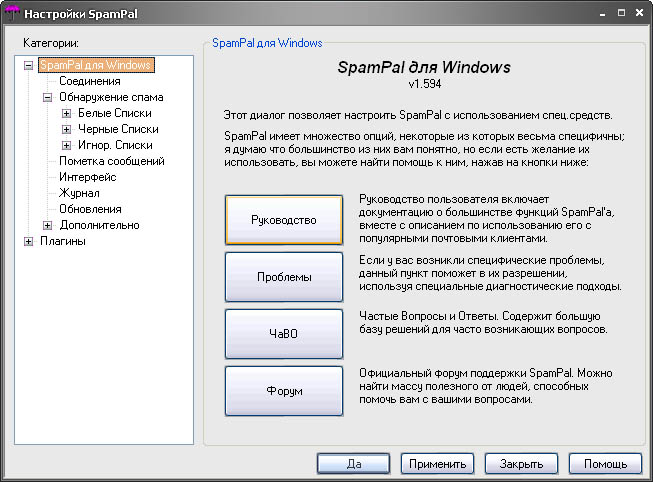Click the SpamPal umbrella title bar icon
653x482 pixels.
click(12, 12)
